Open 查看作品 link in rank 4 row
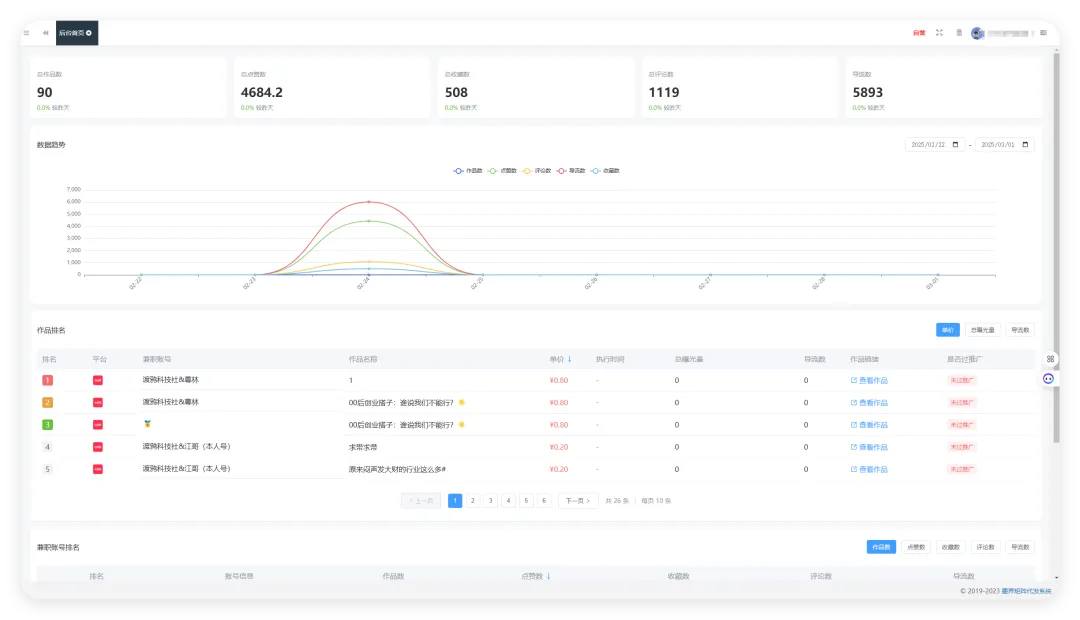 click(869, 447)
